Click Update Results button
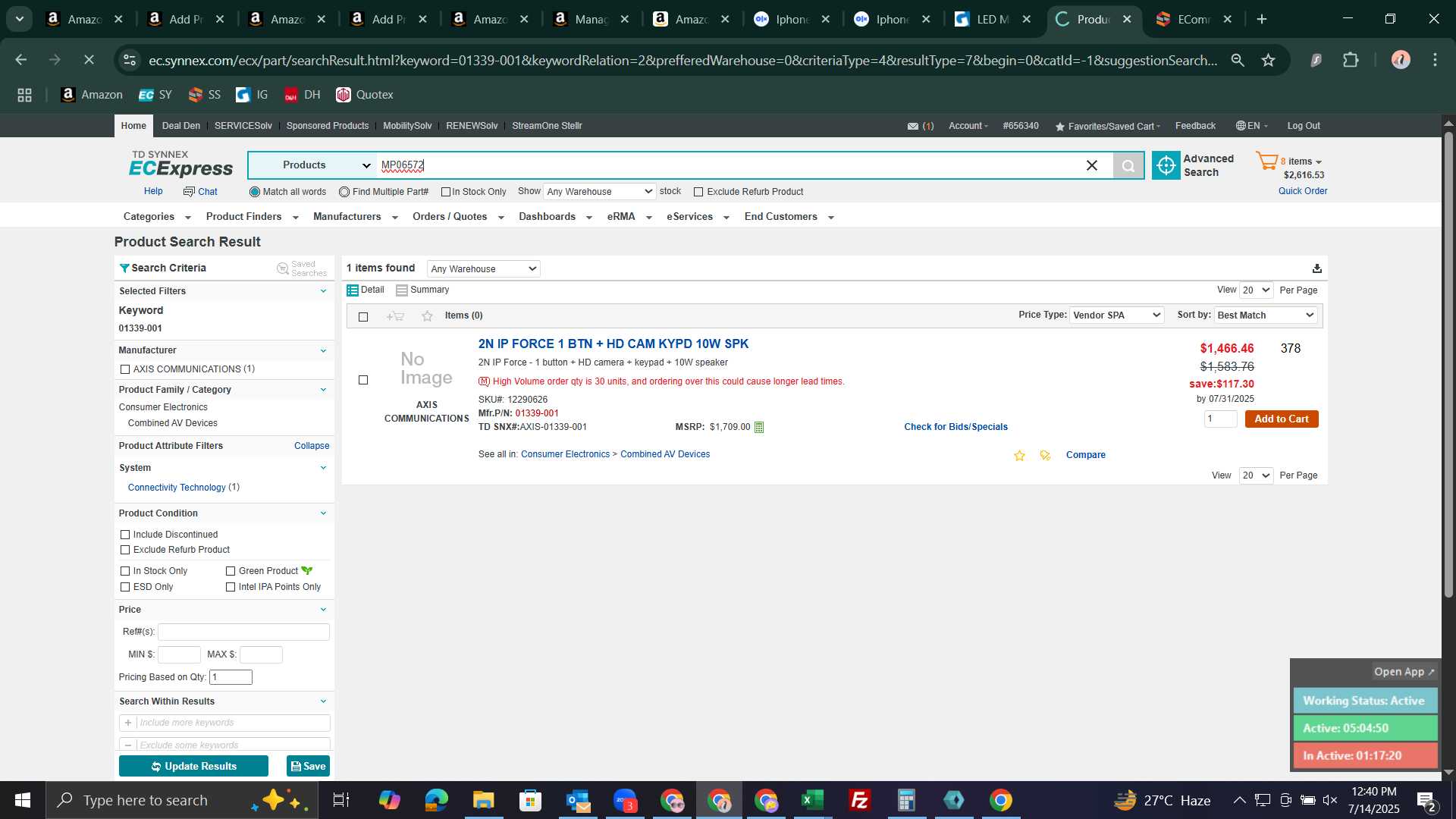The image size is (1456, 819). (193, 767)
